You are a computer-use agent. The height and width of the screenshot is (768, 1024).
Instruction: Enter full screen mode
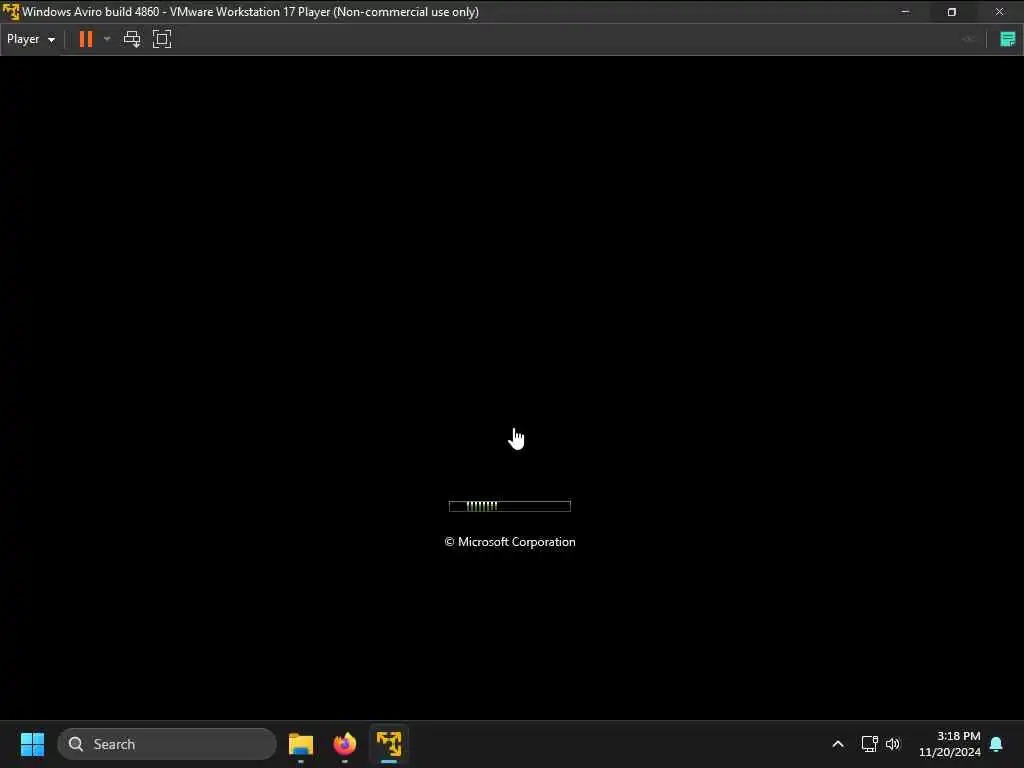click(162, 39)
